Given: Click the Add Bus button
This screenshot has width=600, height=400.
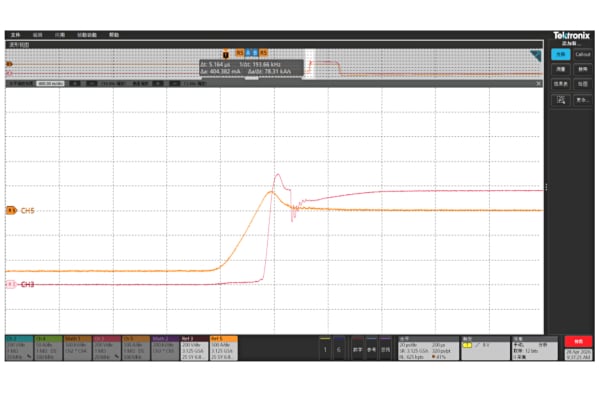Looking at the screenshot, I should click(385, 348).
